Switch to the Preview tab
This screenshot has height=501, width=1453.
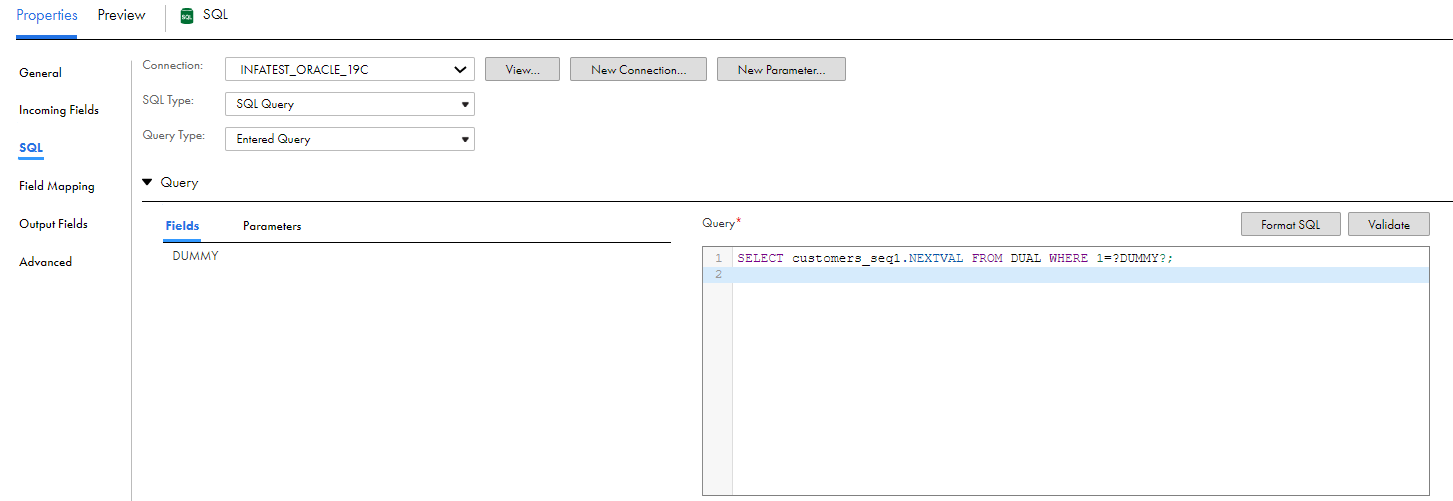coord(121,15)
